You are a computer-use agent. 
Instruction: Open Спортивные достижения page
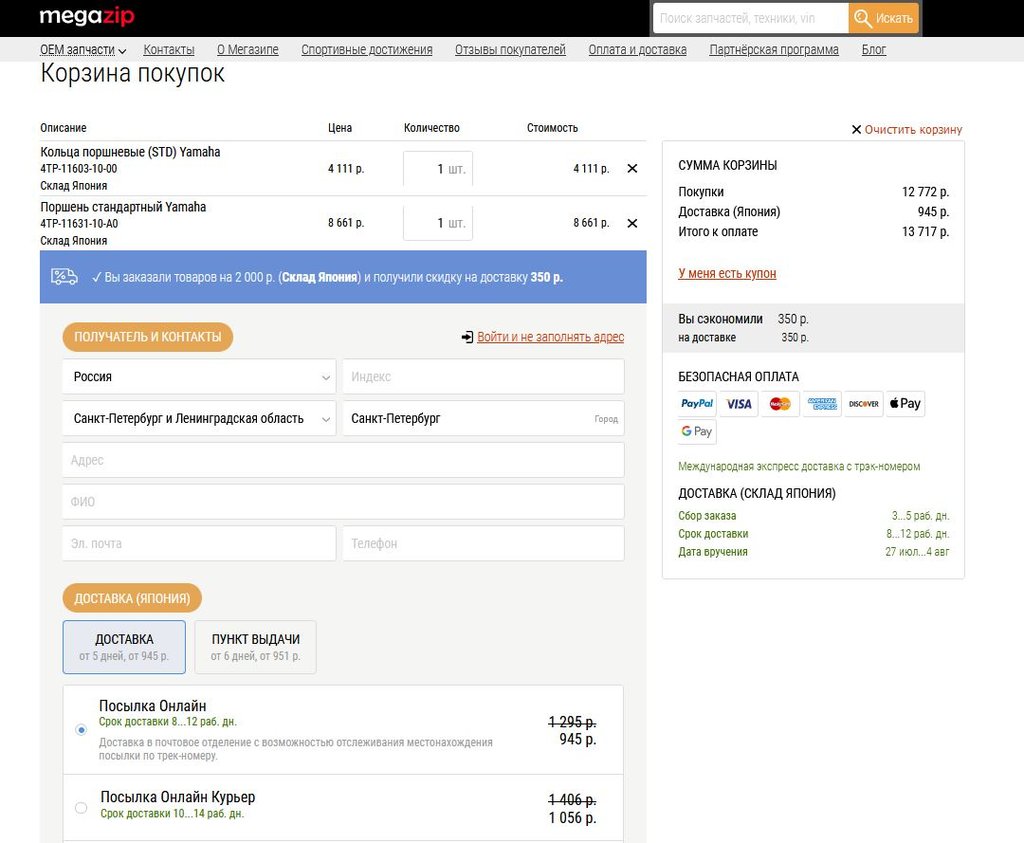[x=366, y=50]
